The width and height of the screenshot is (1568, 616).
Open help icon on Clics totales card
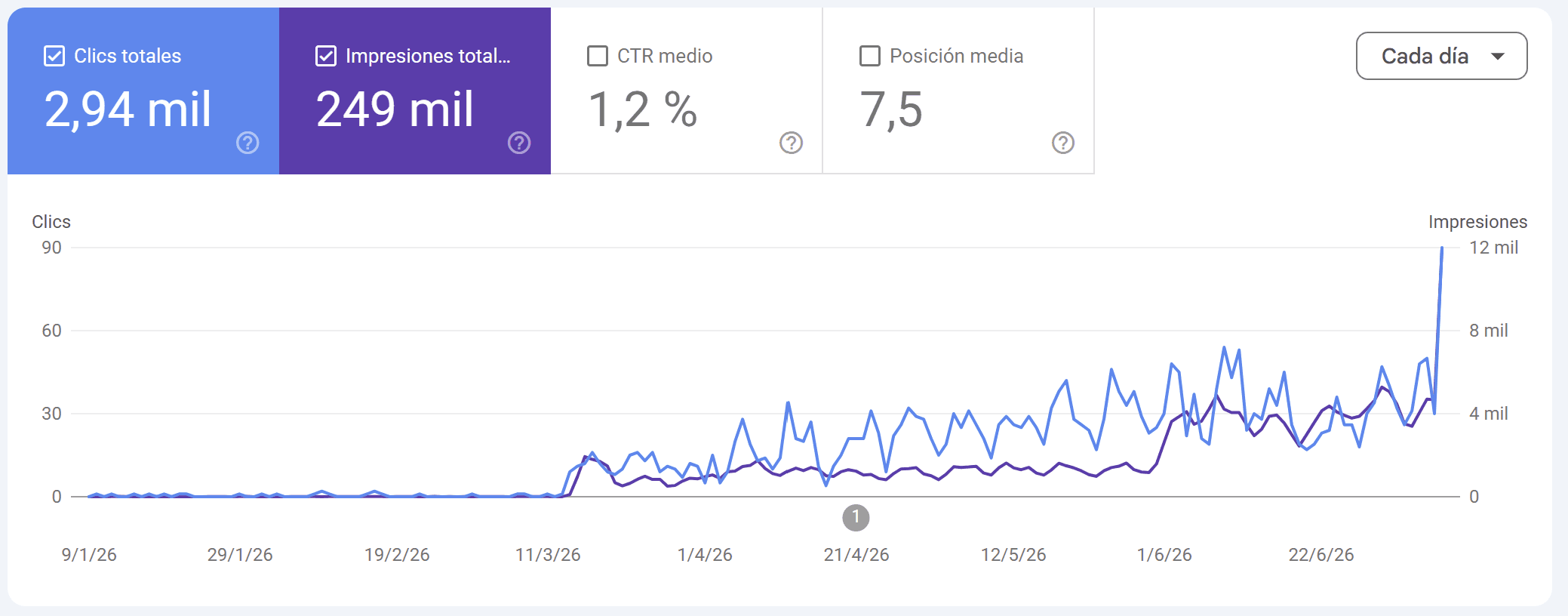tap(247, 143)
